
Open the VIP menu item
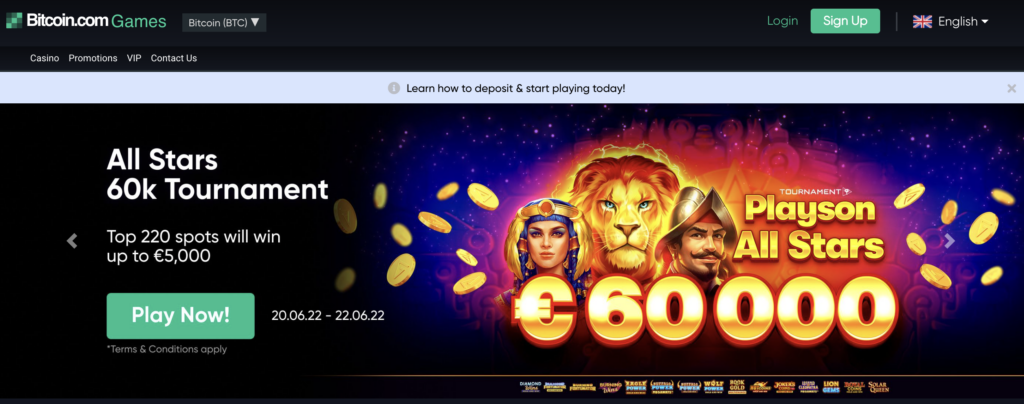(134, 58)
